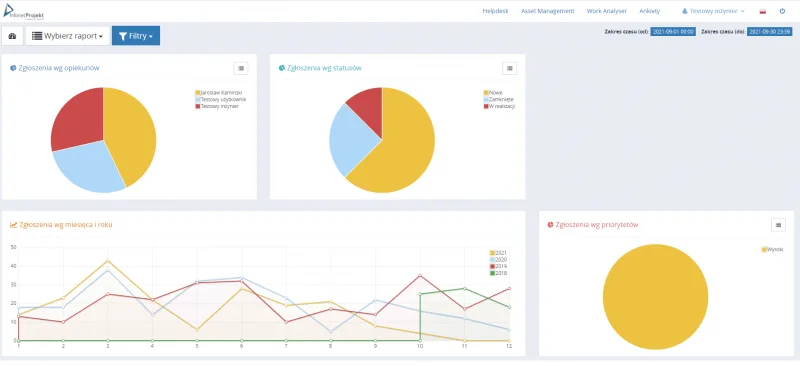
Task: Toggle W realizacji legend entry
Action: pyautogui.click(x=499, y=106)
